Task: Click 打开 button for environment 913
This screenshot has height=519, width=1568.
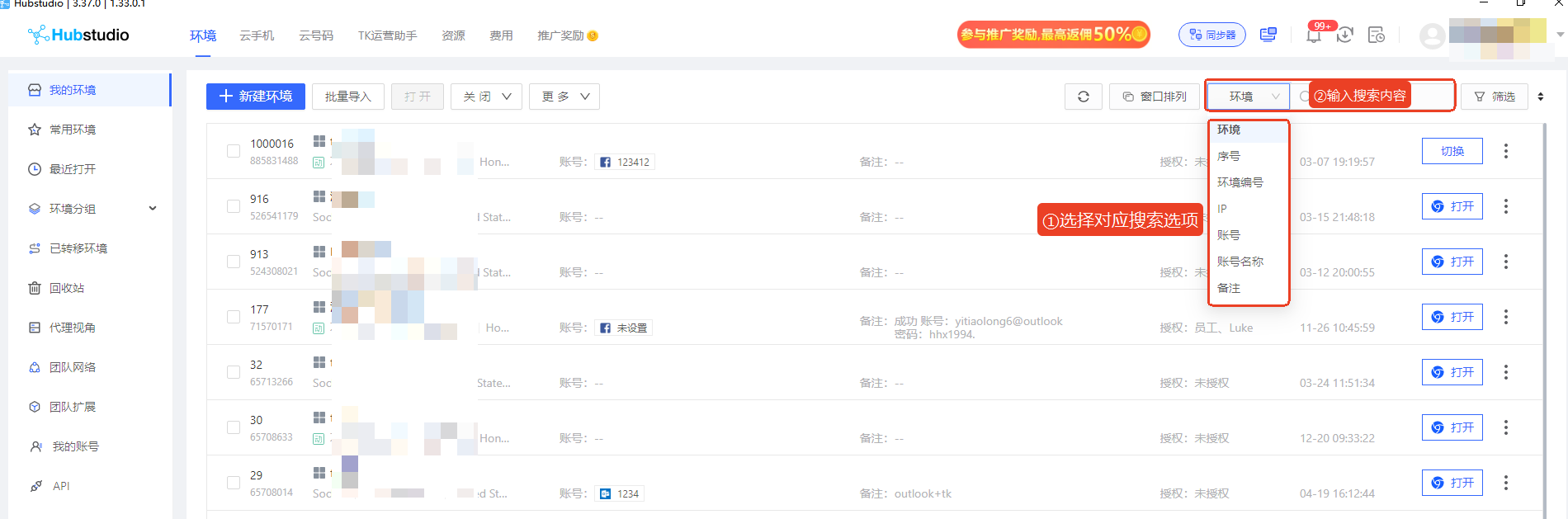Action: coord(1452,262)
